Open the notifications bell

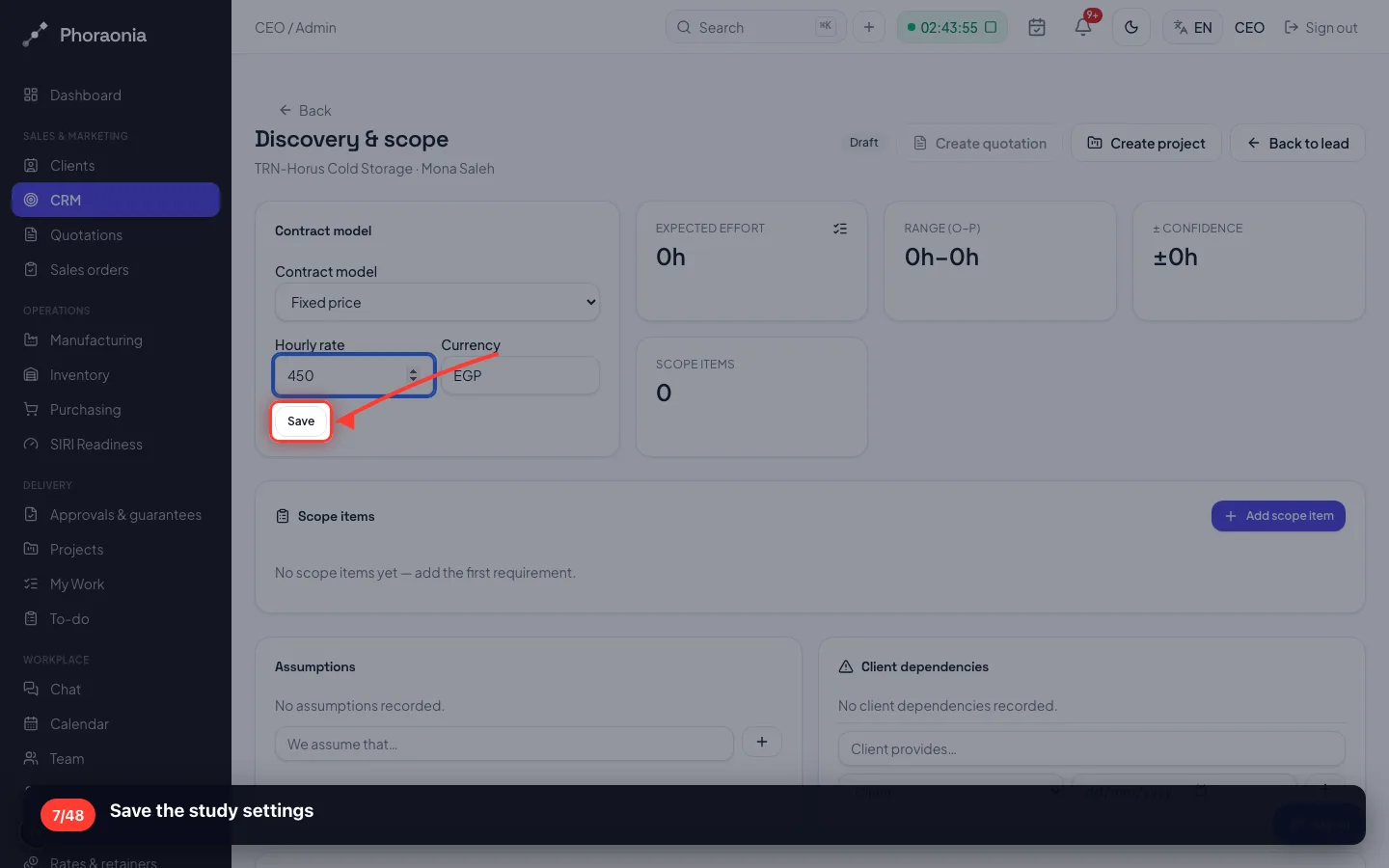(x=1083, y=27)
